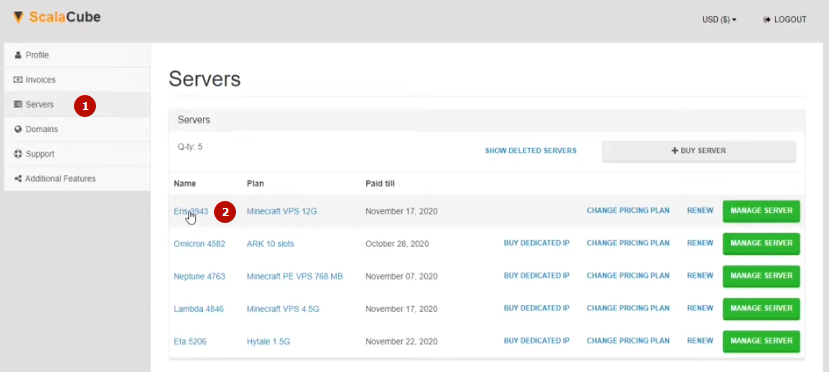Click the ScalaCube logo

(x=57, y=17)
